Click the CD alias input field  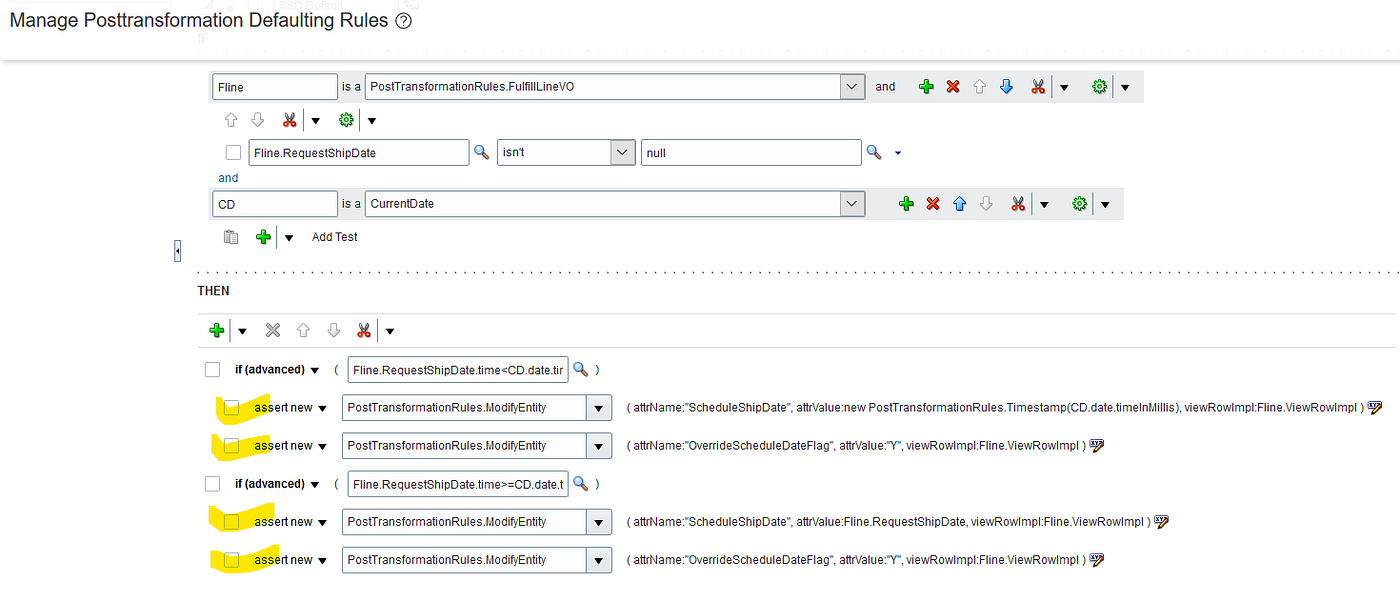click(275, 204)
